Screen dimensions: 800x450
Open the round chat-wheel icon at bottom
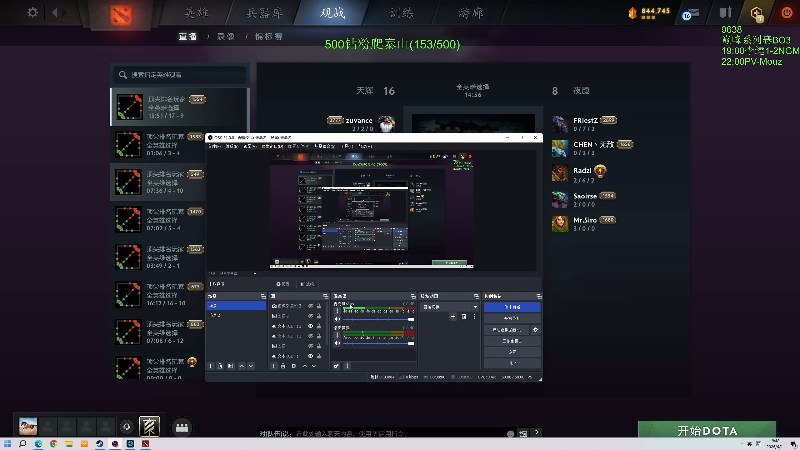point(182,428)
